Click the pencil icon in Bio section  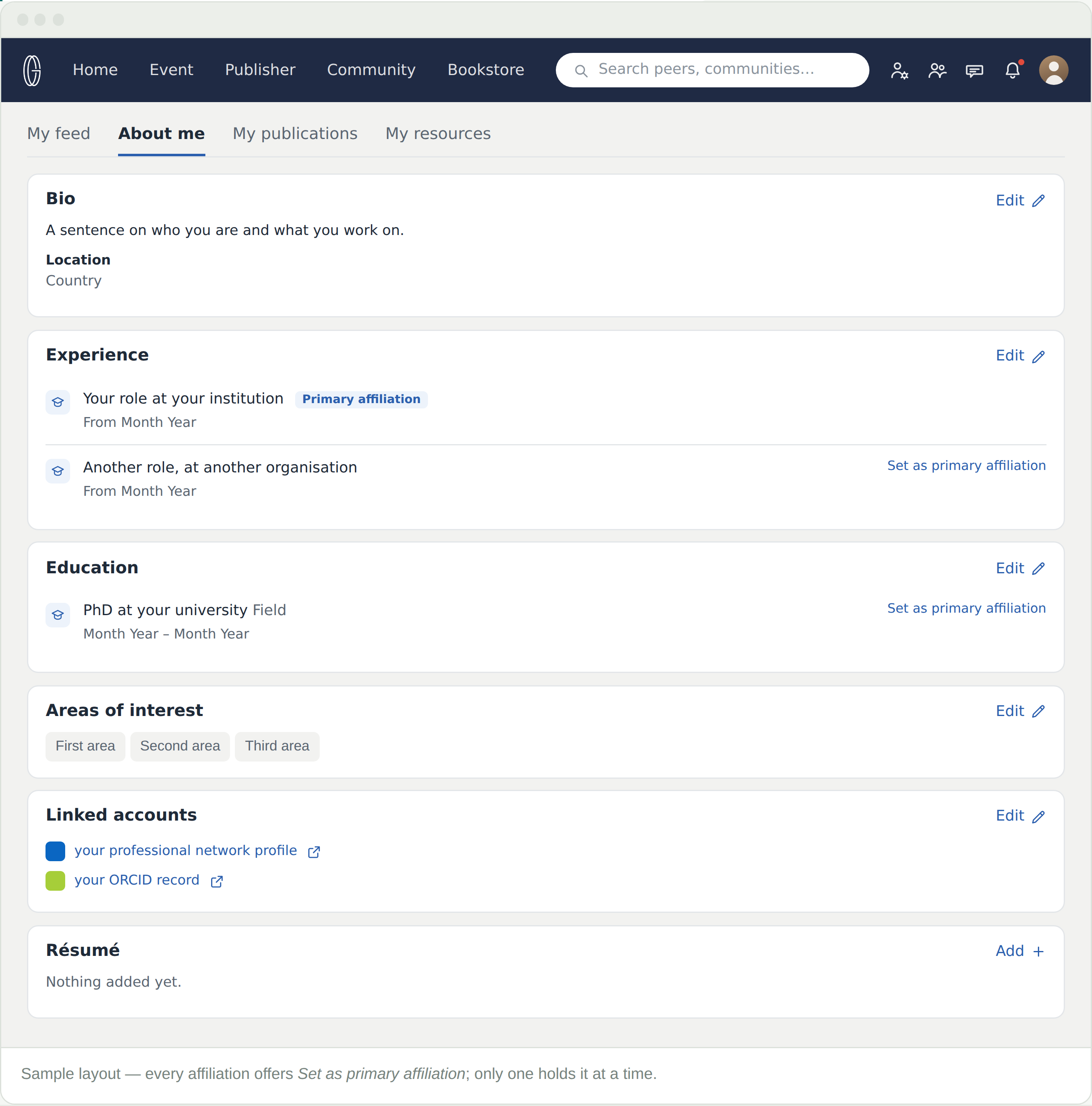click(1038, 201)
